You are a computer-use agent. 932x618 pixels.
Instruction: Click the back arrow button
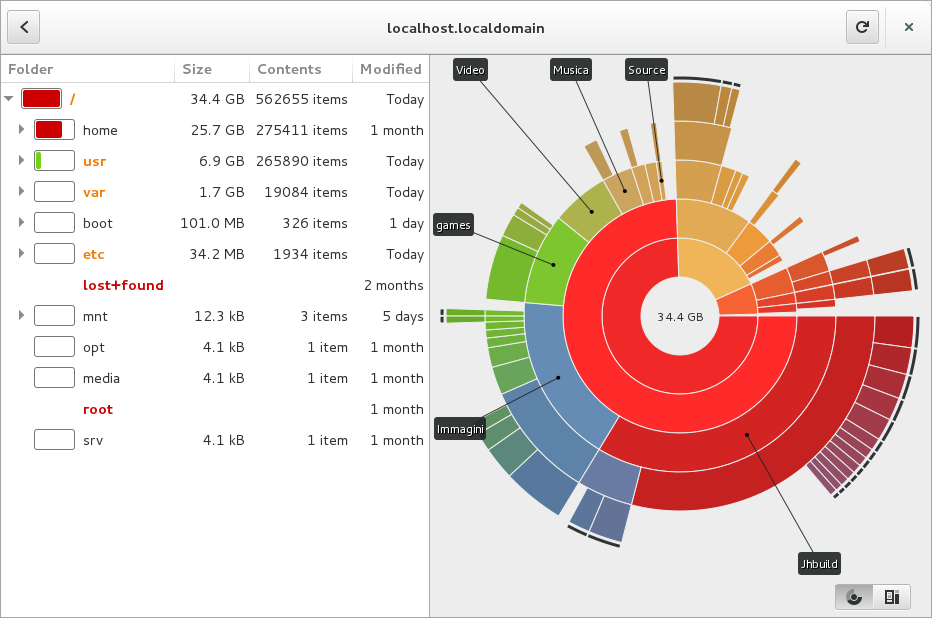click(24, 27)
